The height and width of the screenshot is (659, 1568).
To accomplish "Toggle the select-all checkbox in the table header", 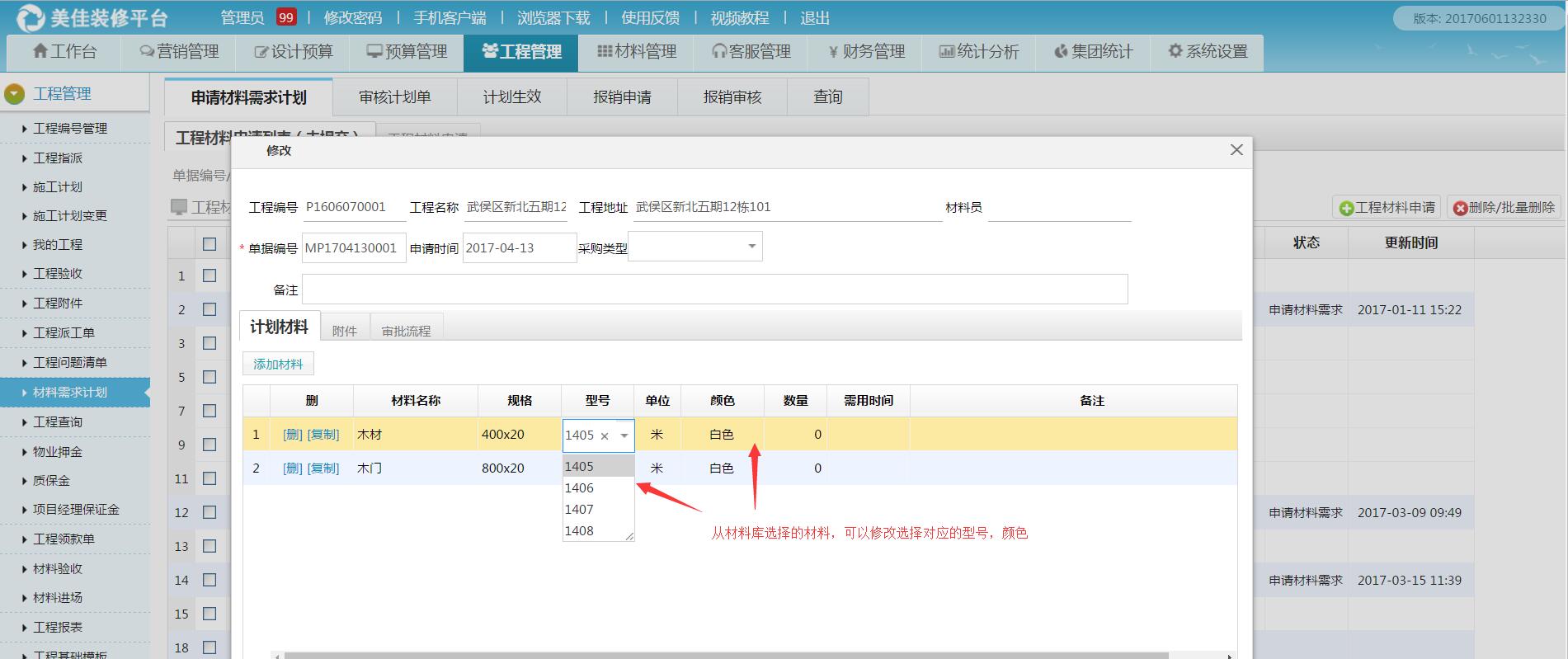I will point(210,243).
